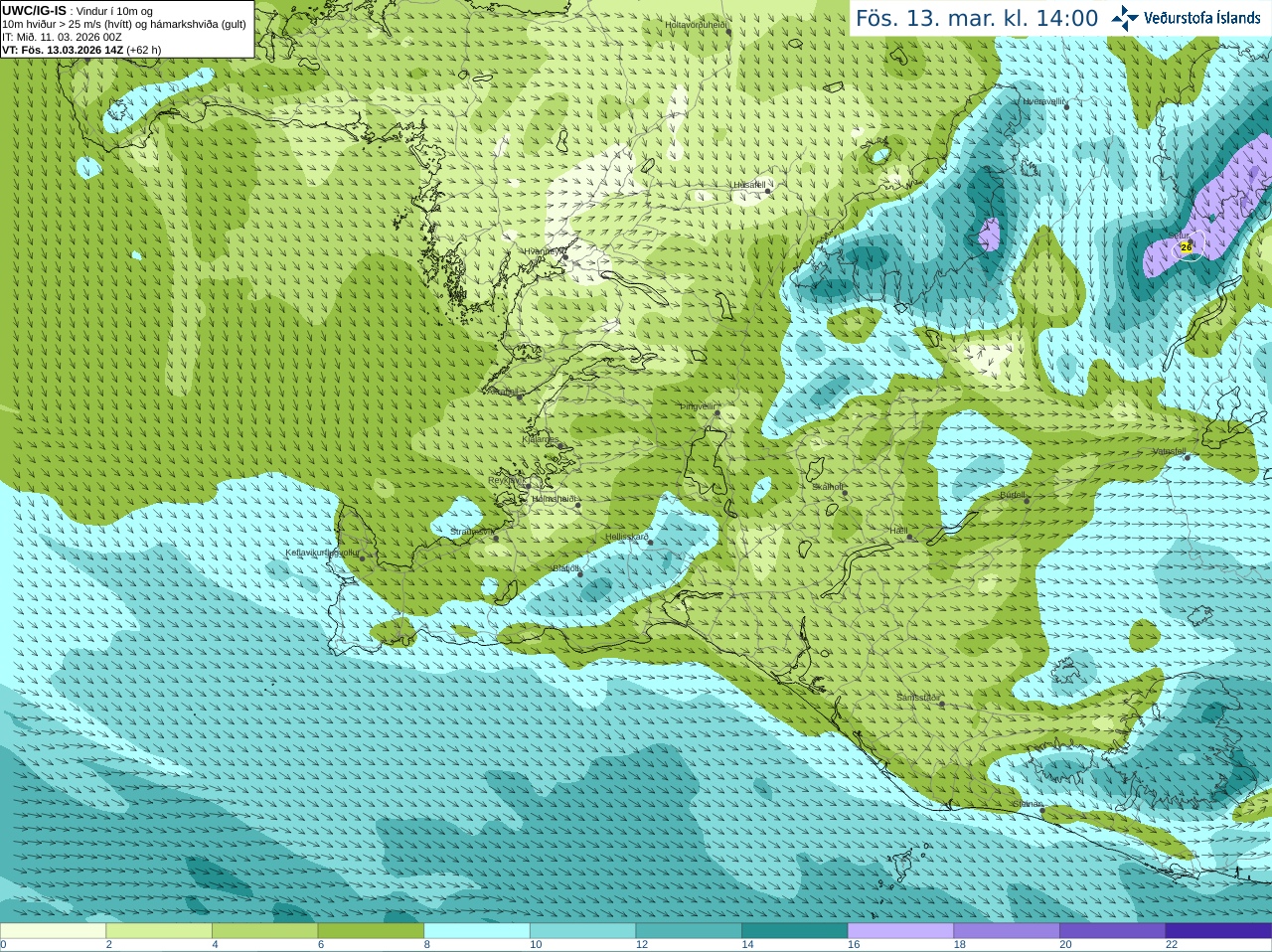The image size is (1272, 952).
Task: Select the 4–6 m/s green legend swatch
Action: pyautogui.click(x=264, y=931)
